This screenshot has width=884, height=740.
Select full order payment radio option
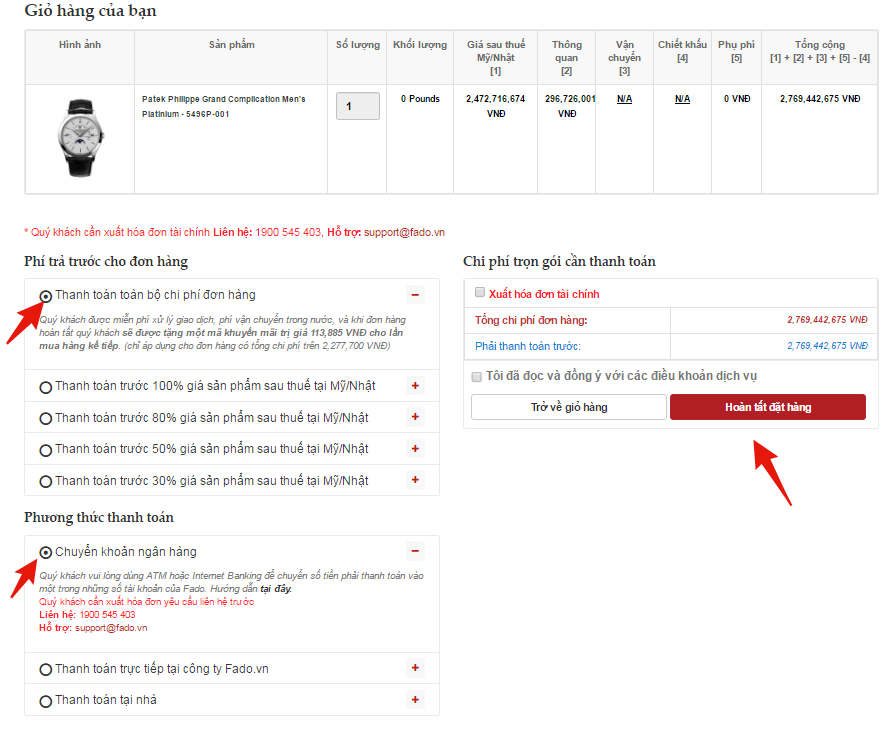(x=46, y=296)
